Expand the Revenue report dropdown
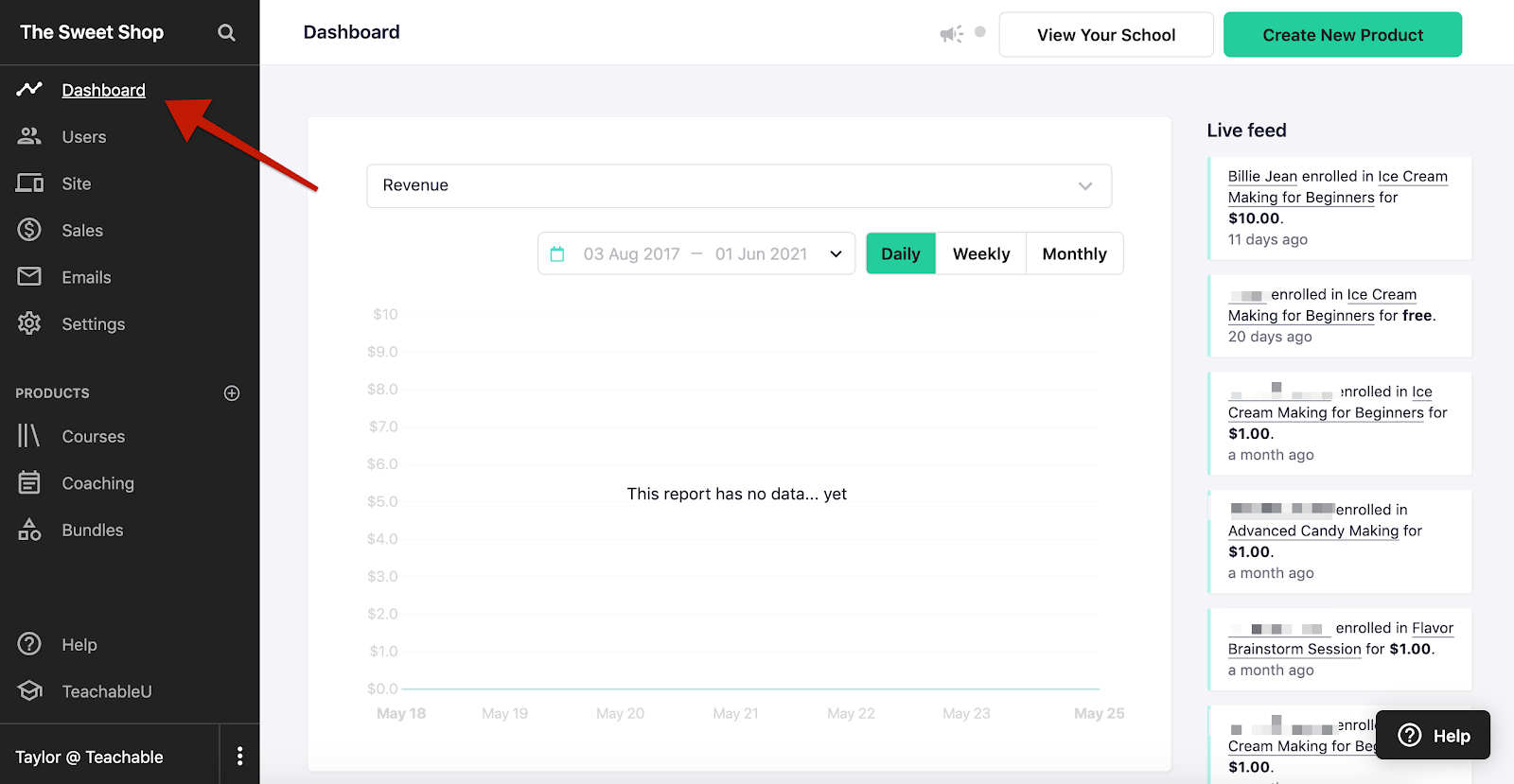 [739, 186]
